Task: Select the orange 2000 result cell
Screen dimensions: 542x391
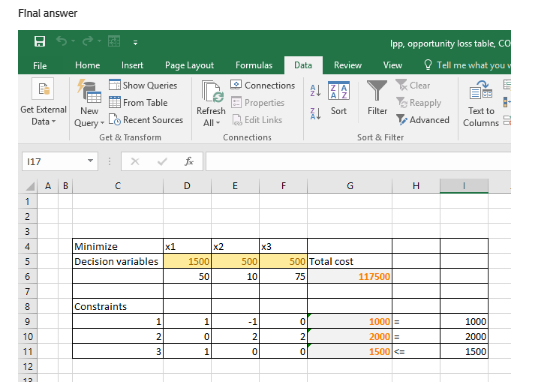Action: coord(350,336)
